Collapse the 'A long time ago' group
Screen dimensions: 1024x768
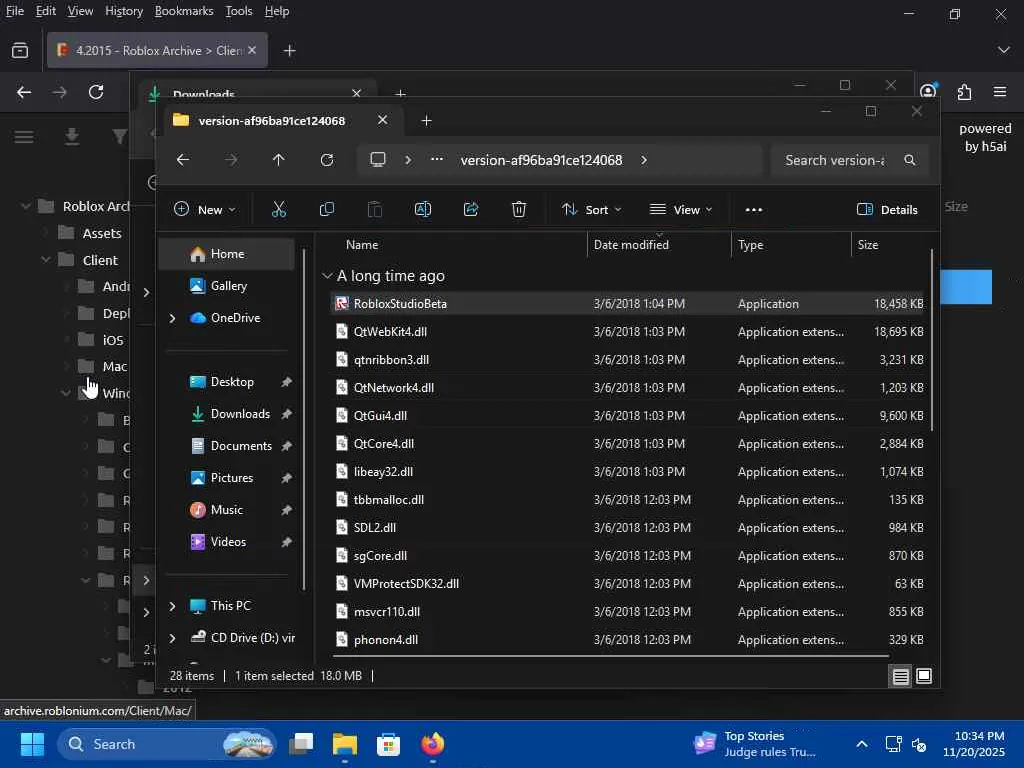pos(327,276)
